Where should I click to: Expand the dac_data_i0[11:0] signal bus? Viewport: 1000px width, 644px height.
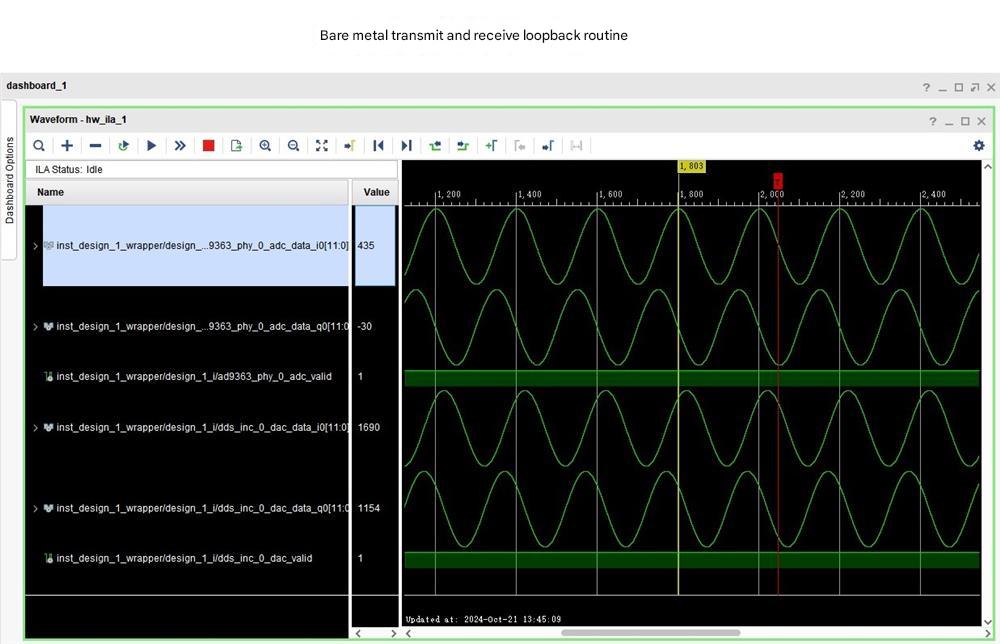pos(36,428)
